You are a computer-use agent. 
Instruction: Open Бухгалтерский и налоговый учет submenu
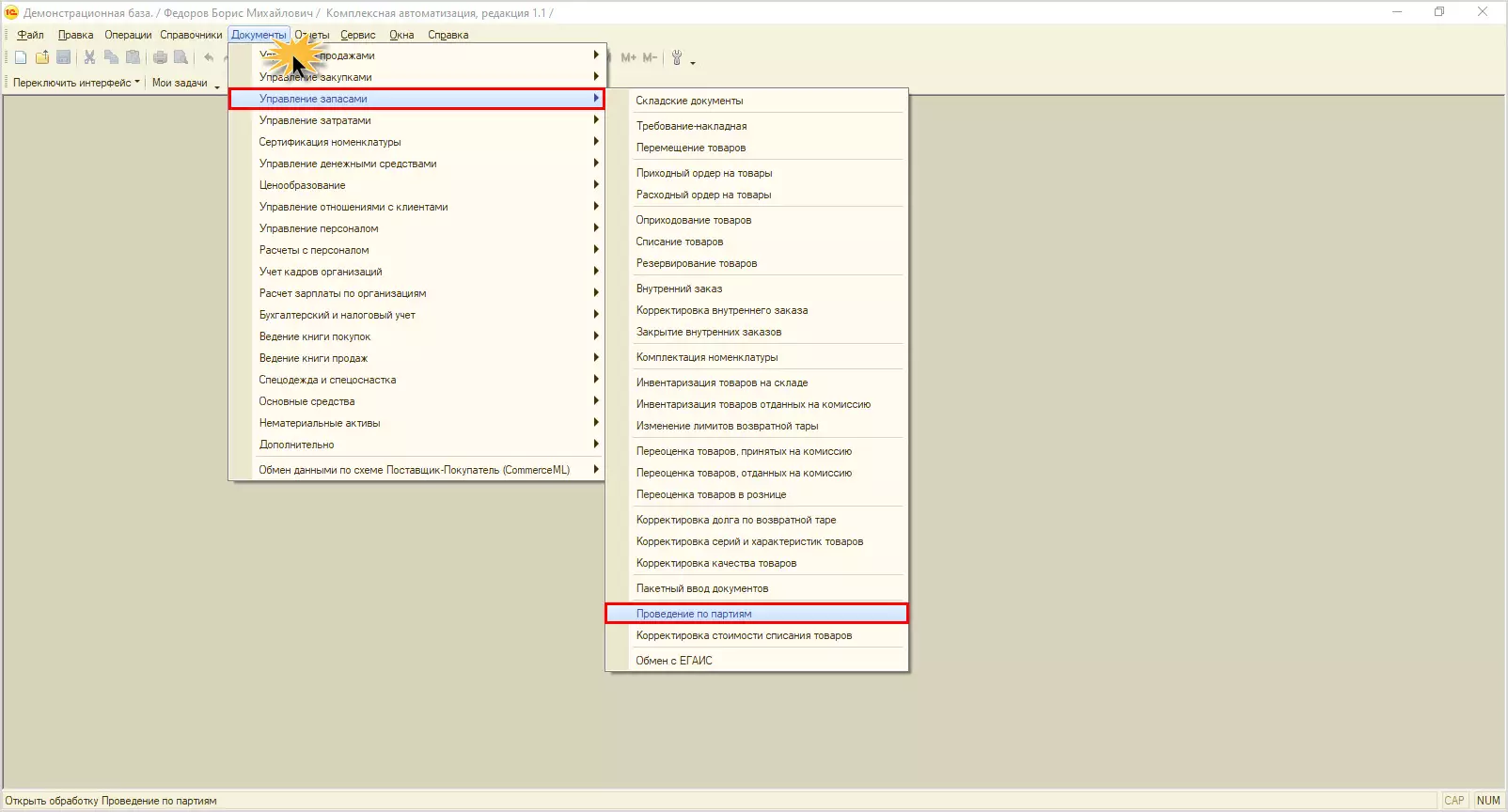(x=416, y=315)
